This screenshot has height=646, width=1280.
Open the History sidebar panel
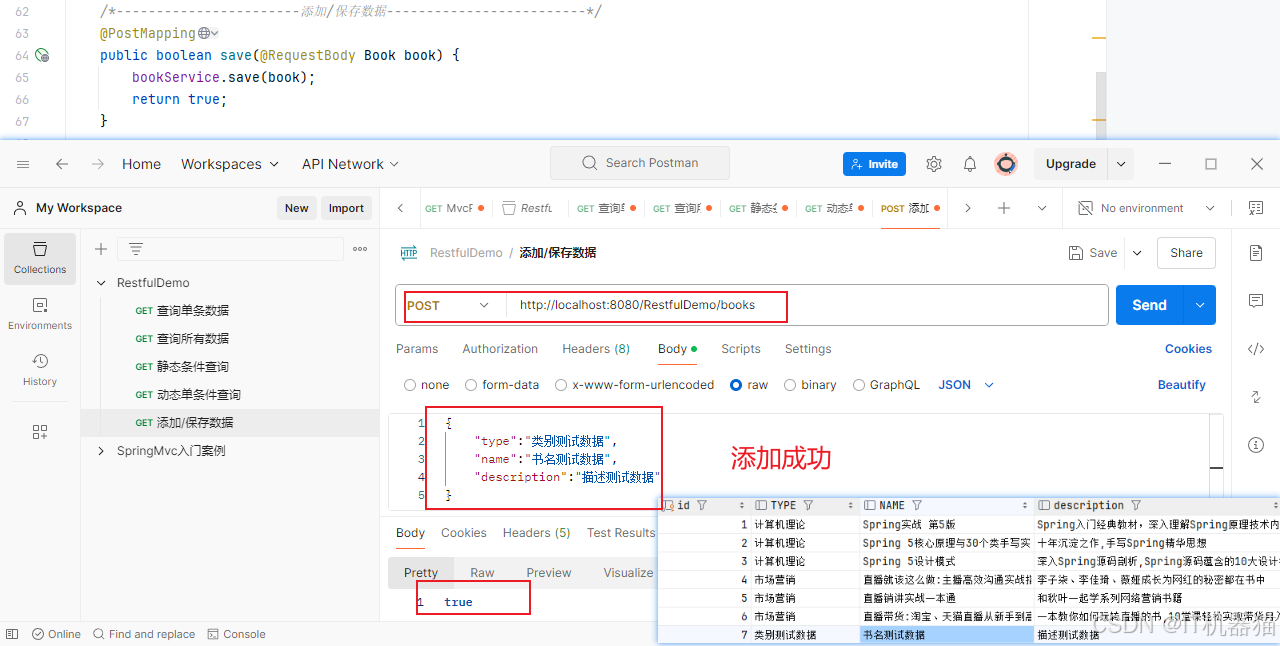point(40,369)
